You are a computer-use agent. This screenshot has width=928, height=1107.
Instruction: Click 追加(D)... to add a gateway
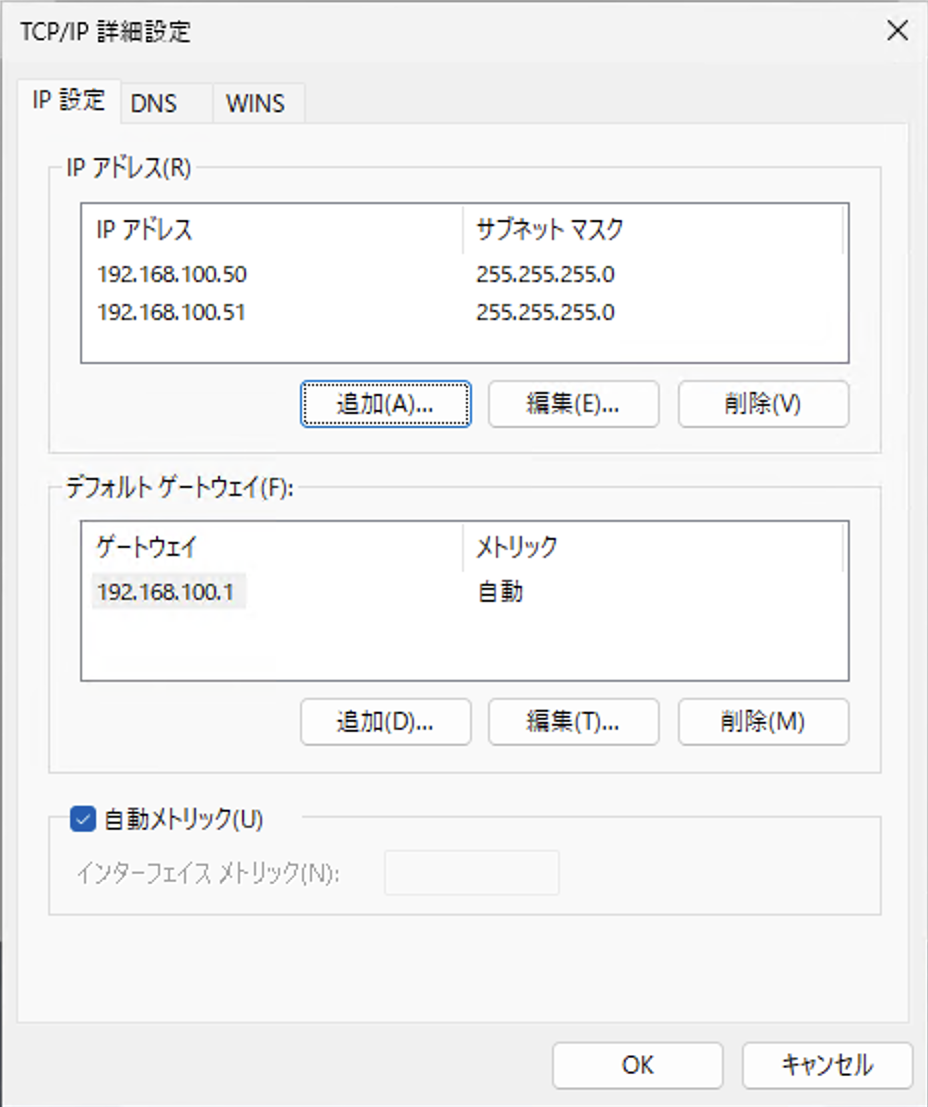pyautogui.click(x=386, y=722)
